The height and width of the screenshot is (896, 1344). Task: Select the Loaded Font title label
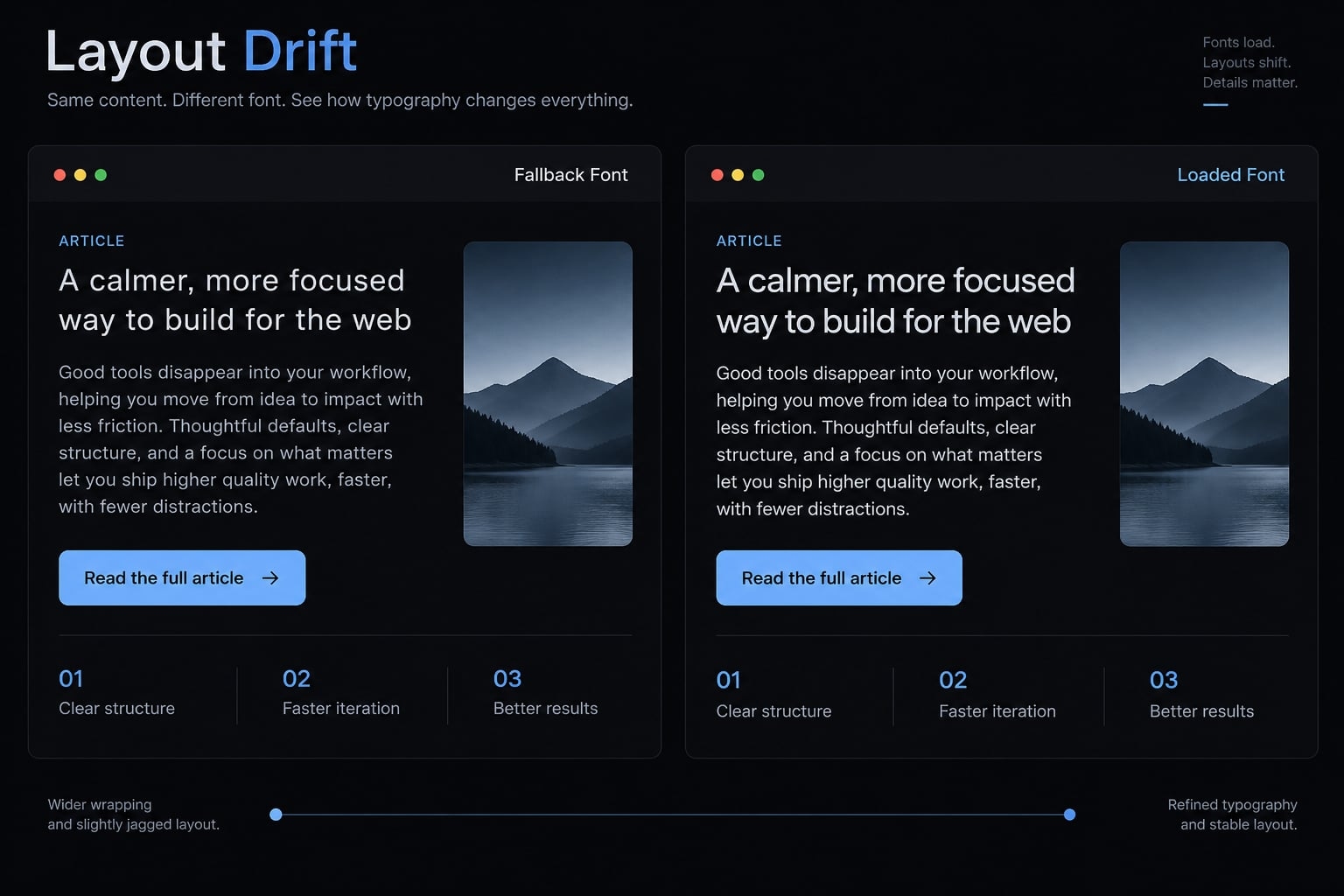tap(1230, 175)
